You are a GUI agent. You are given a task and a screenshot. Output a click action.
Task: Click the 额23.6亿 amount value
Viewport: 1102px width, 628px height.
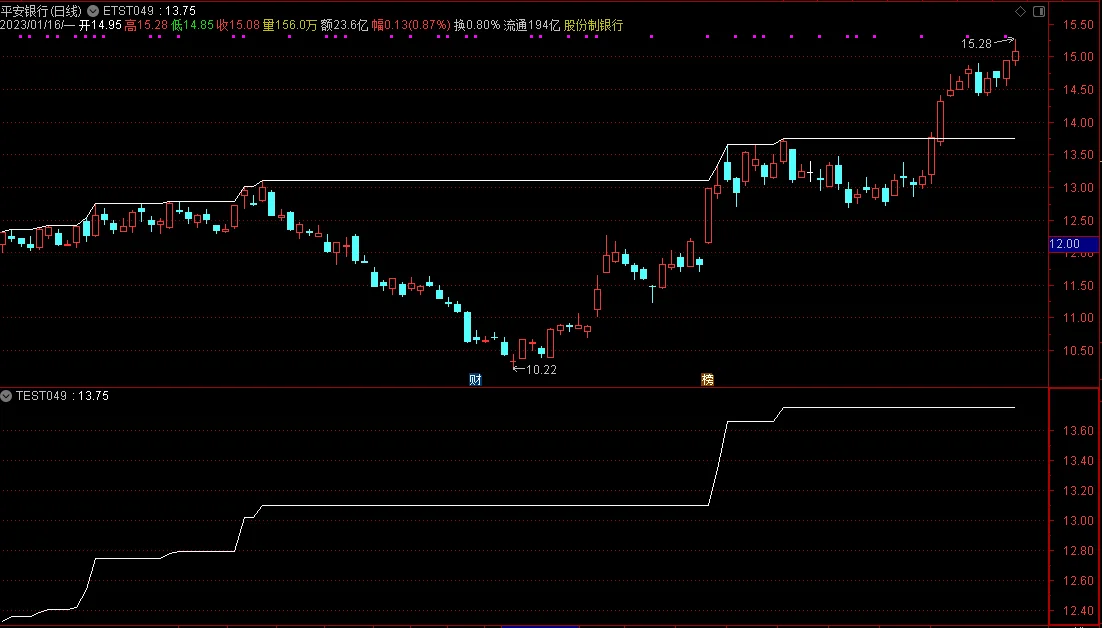tap(344, 25)
